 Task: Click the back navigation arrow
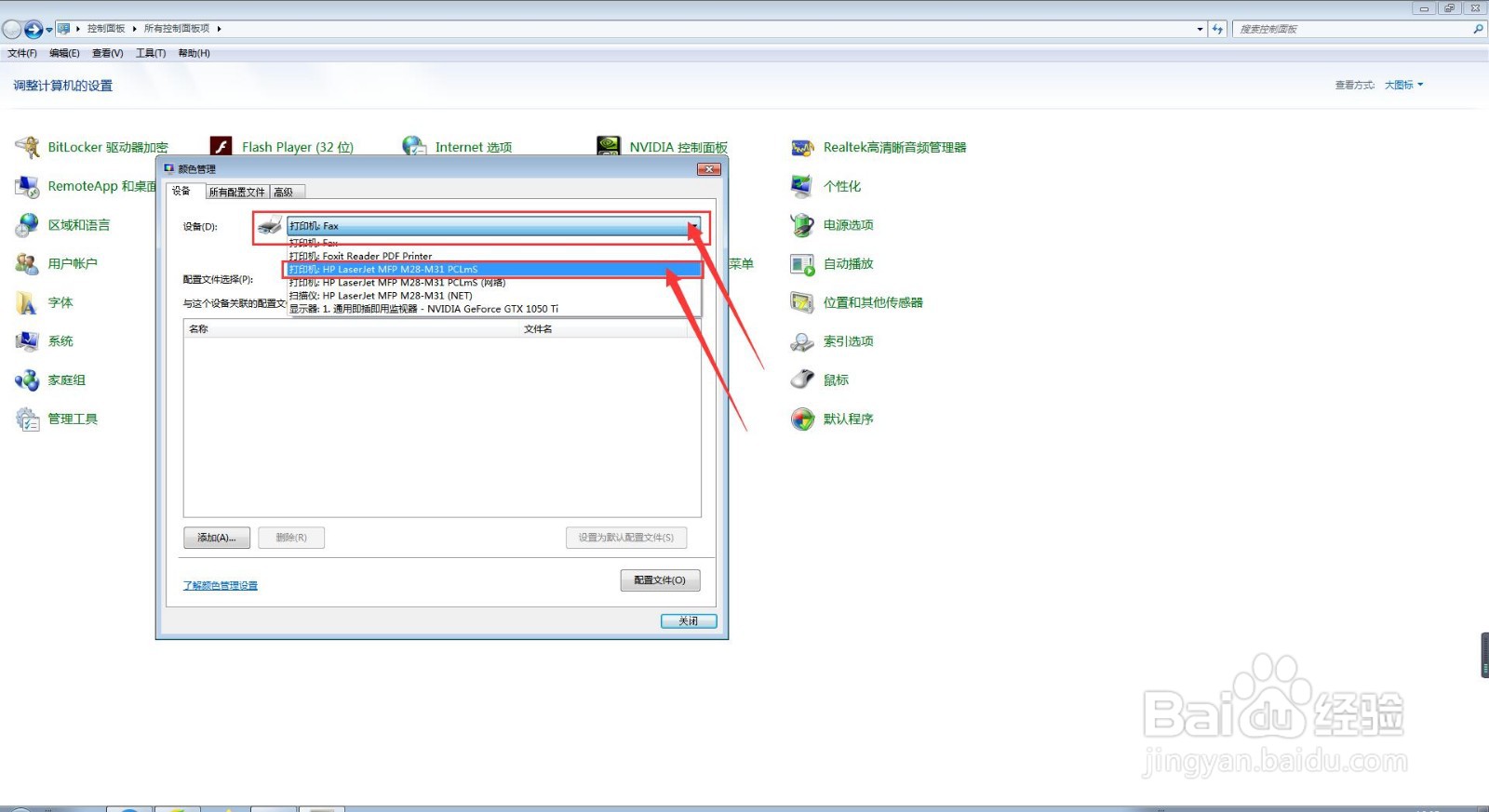pyautogui.click(x=12, y=29)
